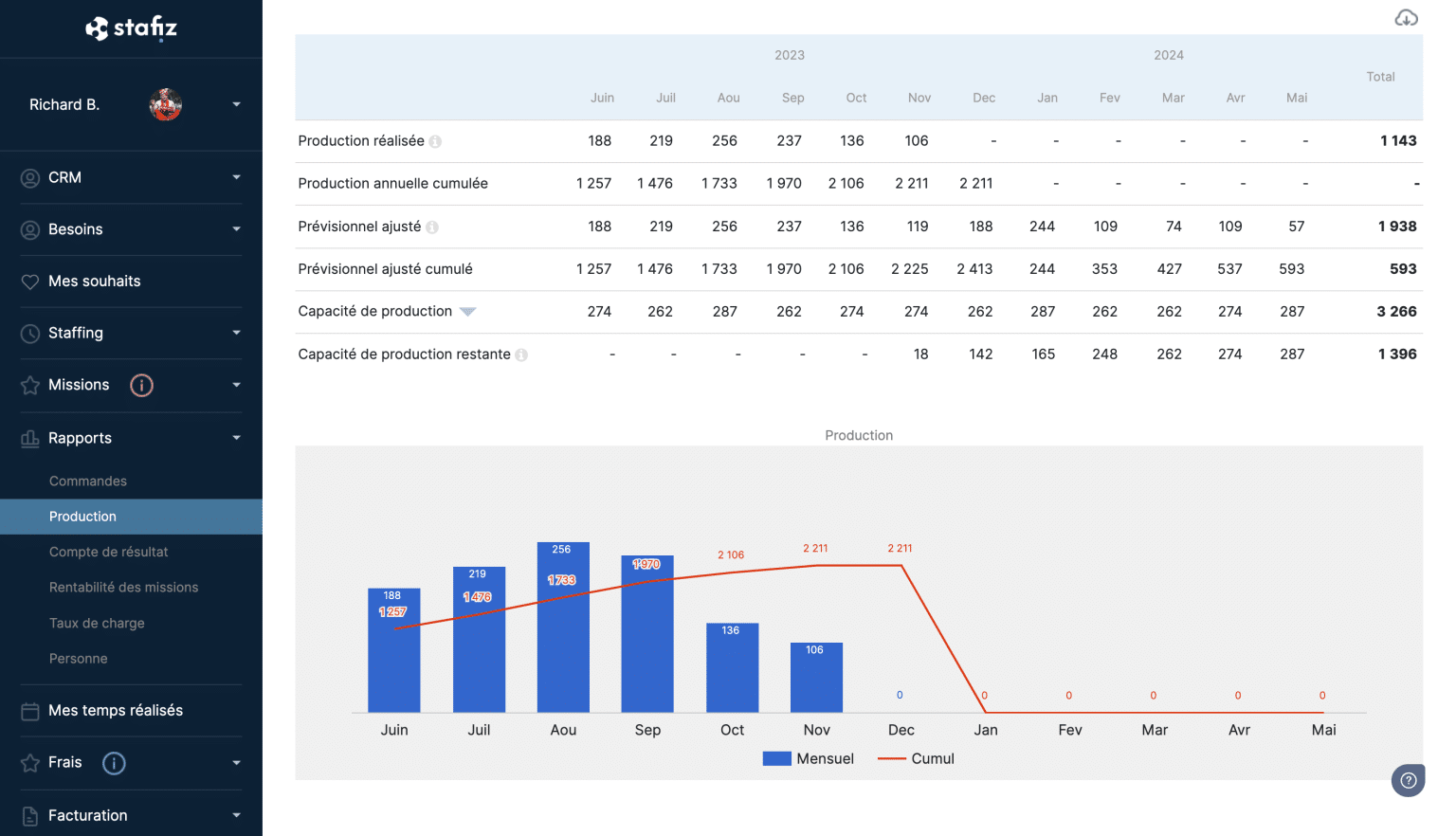The width and height of the screenshot is (1456, 836).
Task: Click the download cloud icon top right
Action: (1407, 17)
